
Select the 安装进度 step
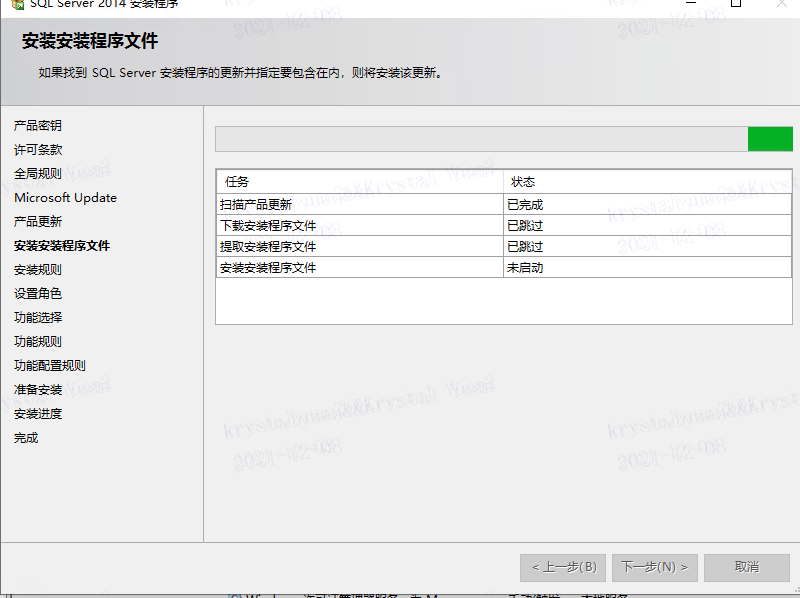38,413
